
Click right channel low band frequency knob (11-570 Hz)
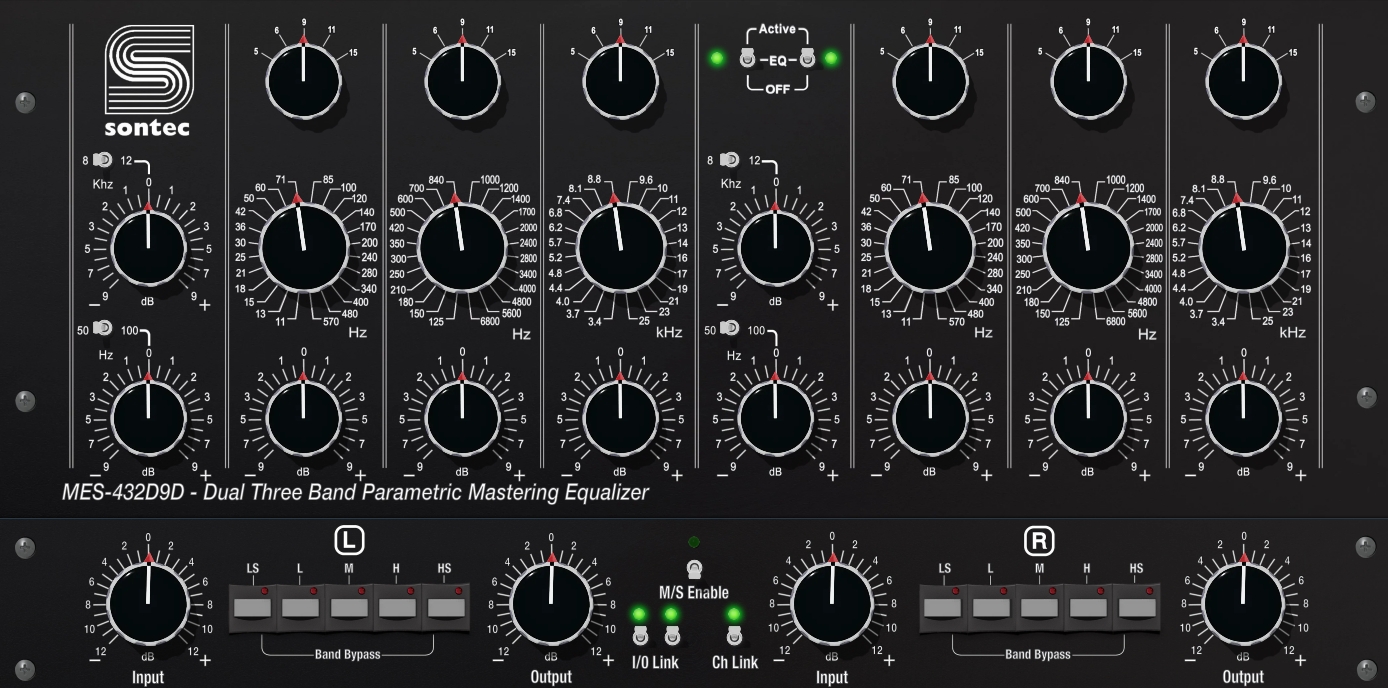click(930, 248)
